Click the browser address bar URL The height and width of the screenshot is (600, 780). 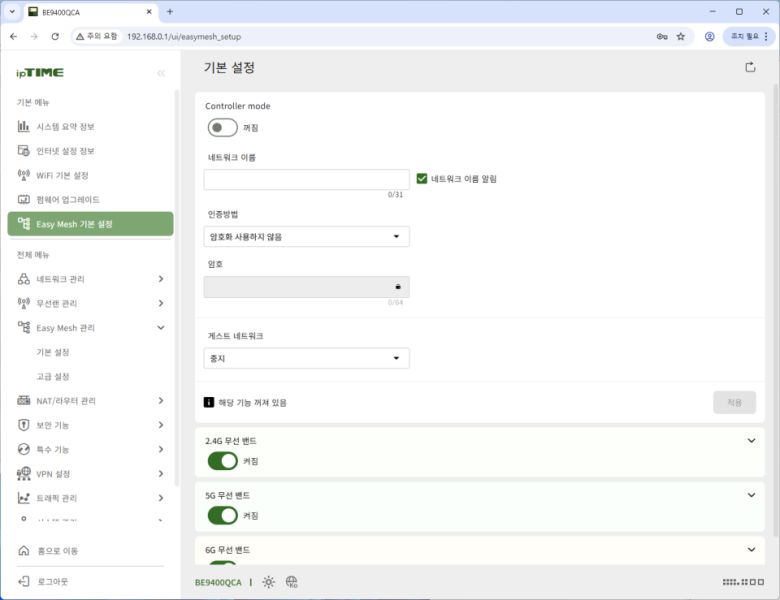click(x=184, y=36)
